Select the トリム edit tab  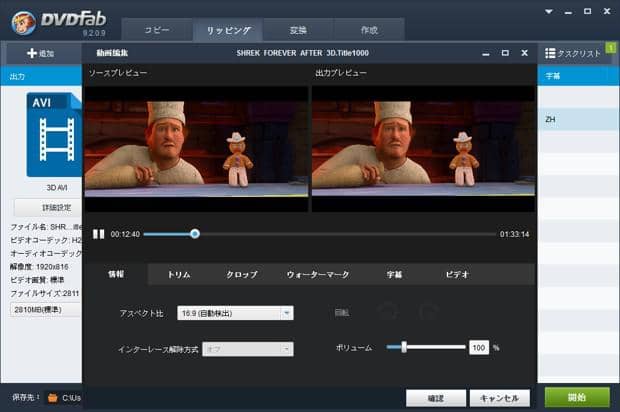(179, 274)
